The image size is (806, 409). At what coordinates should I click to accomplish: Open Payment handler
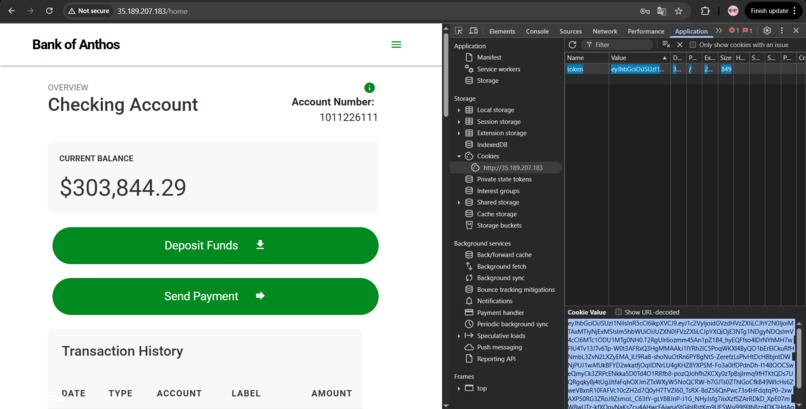(x=500, y=312)
